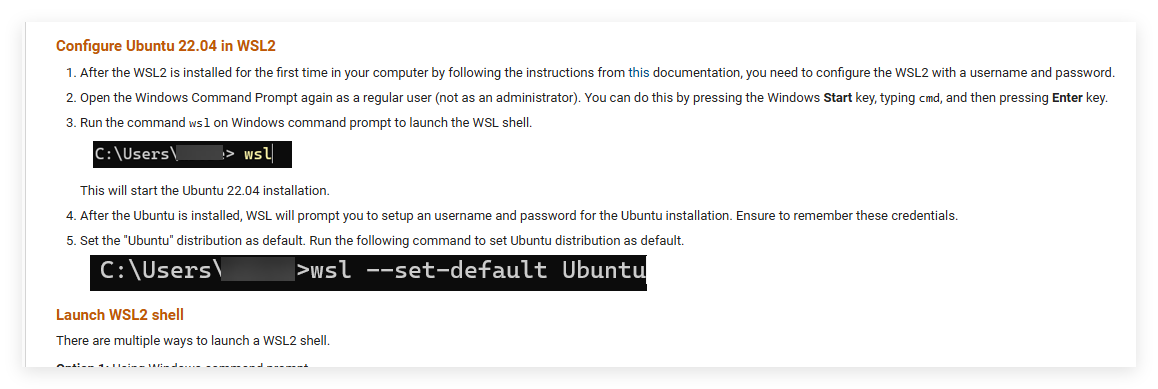The image size is (1158, 389).
Task: Click the step 5 text about default distribution
Action: click(x=382, y=241)
